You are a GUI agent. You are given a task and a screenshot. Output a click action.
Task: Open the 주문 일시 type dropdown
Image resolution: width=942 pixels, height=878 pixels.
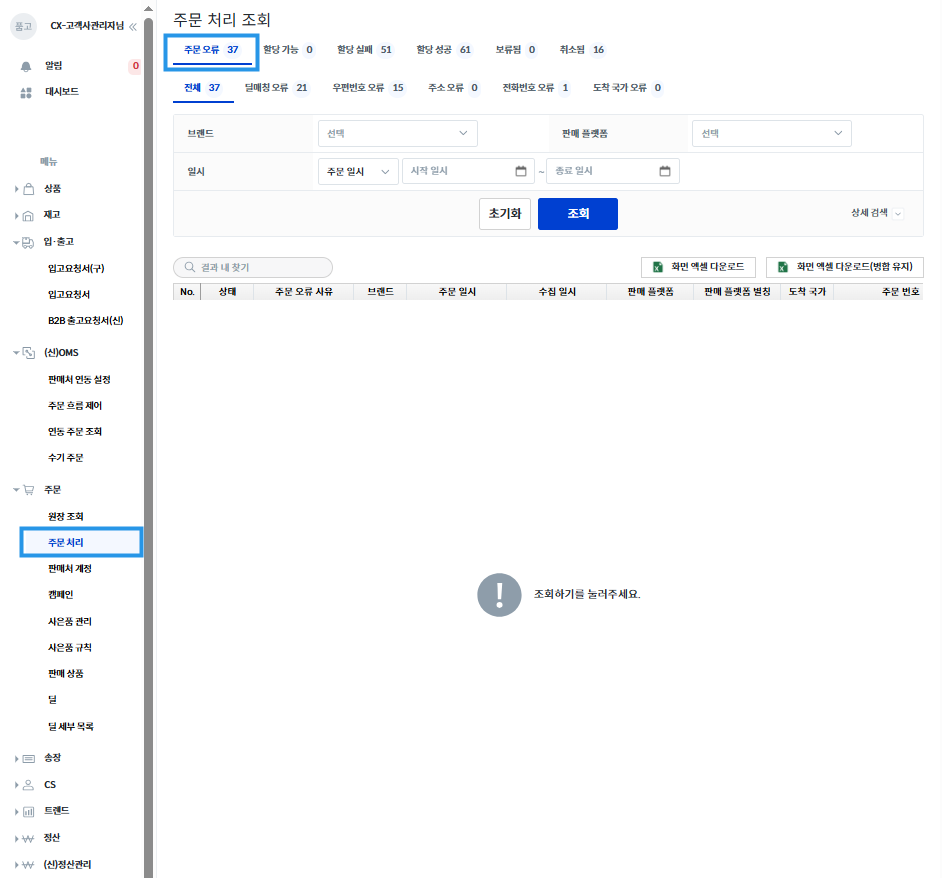tap(358, 171)
